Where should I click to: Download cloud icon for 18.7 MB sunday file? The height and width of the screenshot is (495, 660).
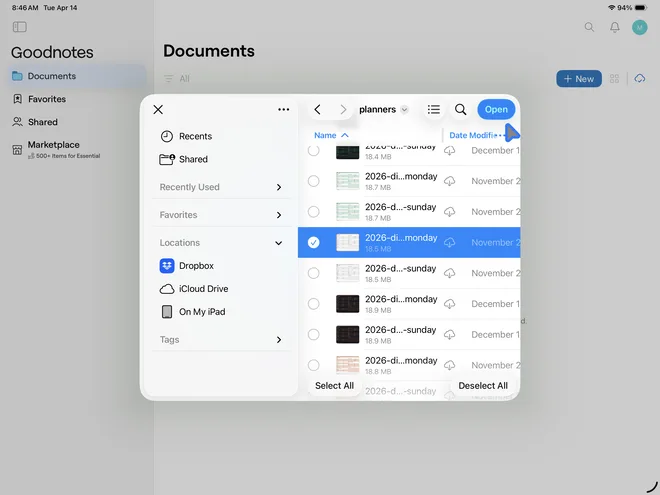[450, 212]
